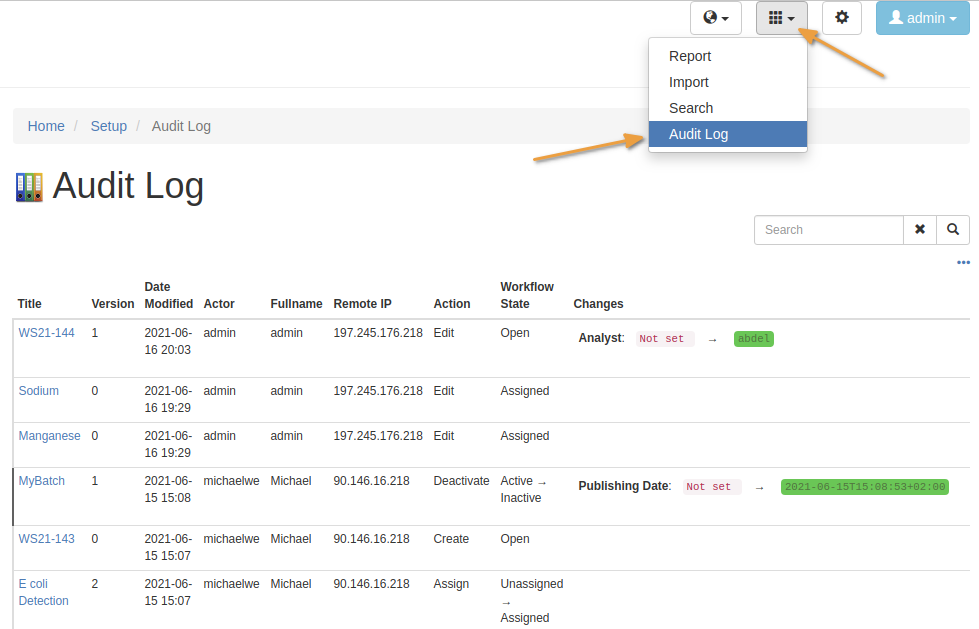Open the globe language dropdown
The width and height of the screenshot is (979, 629).
click(x=716, y=18)
